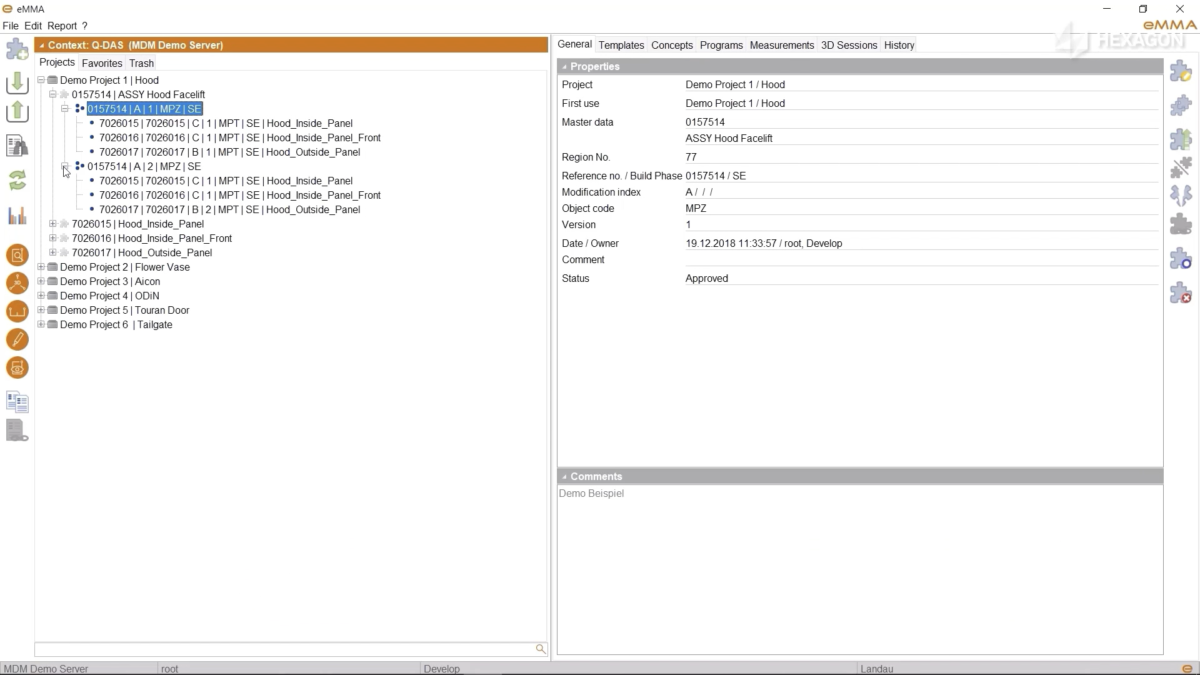Click the magnifier icon in search field
The image size is (1200, 675).
(x=541, y=649)
